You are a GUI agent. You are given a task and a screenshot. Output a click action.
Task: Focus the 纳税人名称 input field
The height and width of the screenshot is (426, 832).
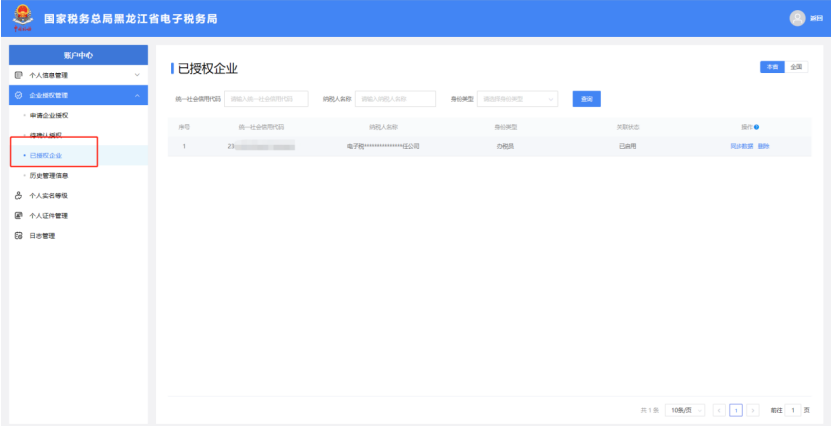(x=395, y=99)
